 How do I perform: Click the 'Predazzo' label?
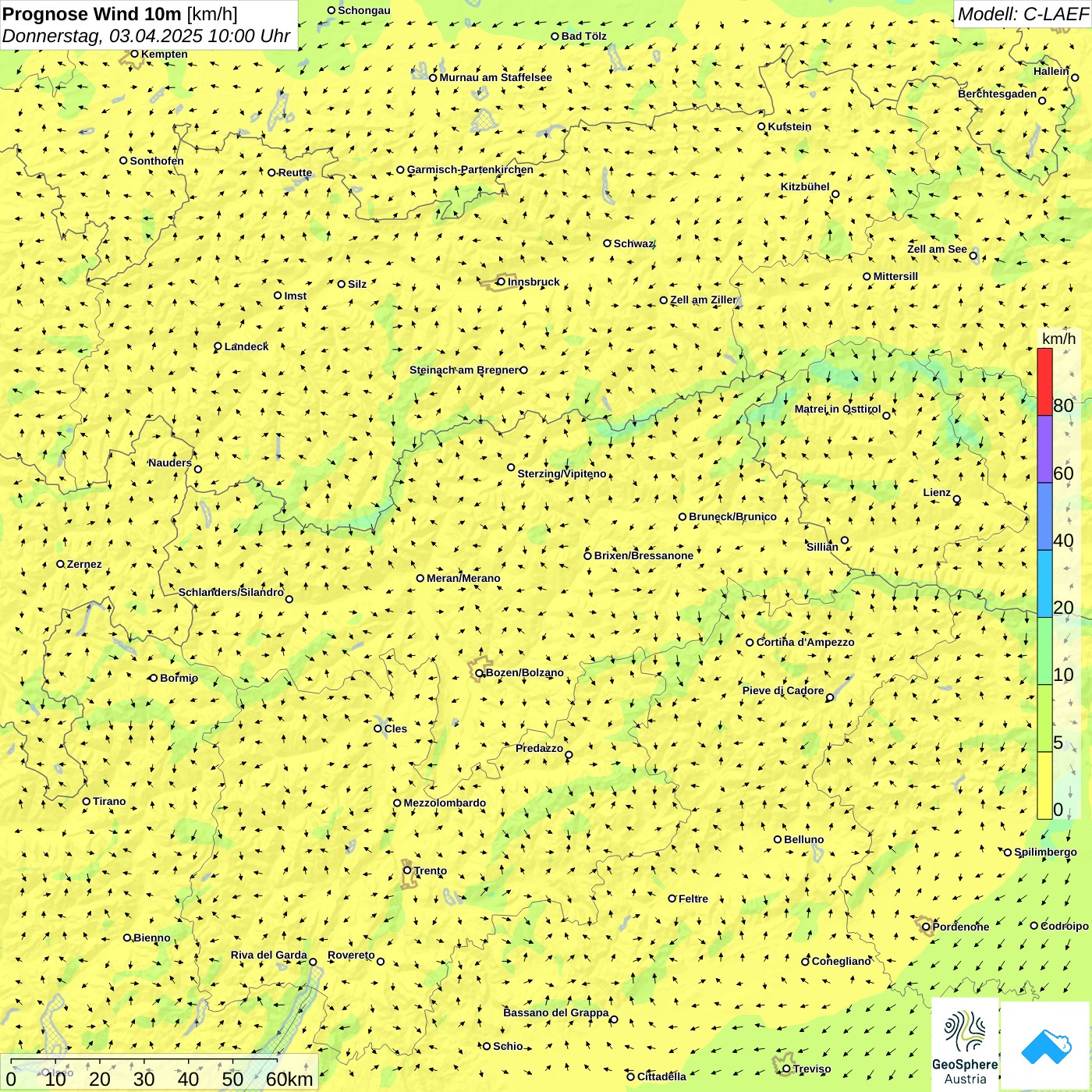(x=539, y=748)
